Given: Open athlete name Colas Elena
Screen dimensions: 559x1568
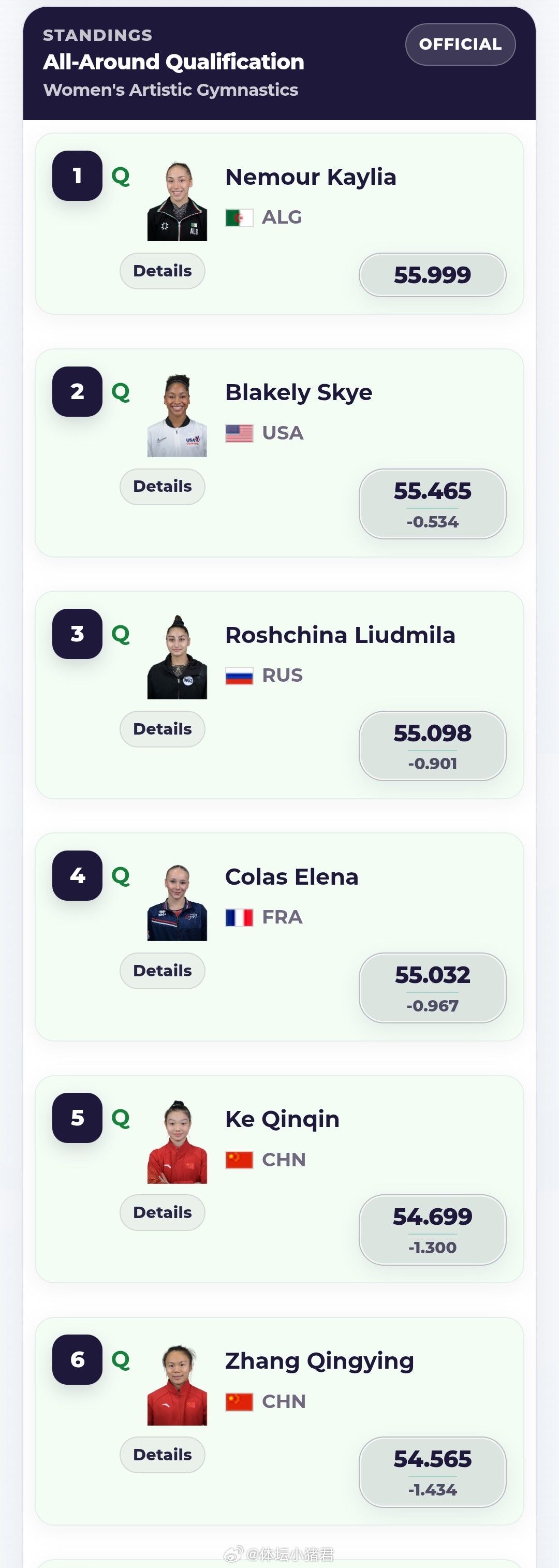Looking at the screenshot, I should point(292,876).
